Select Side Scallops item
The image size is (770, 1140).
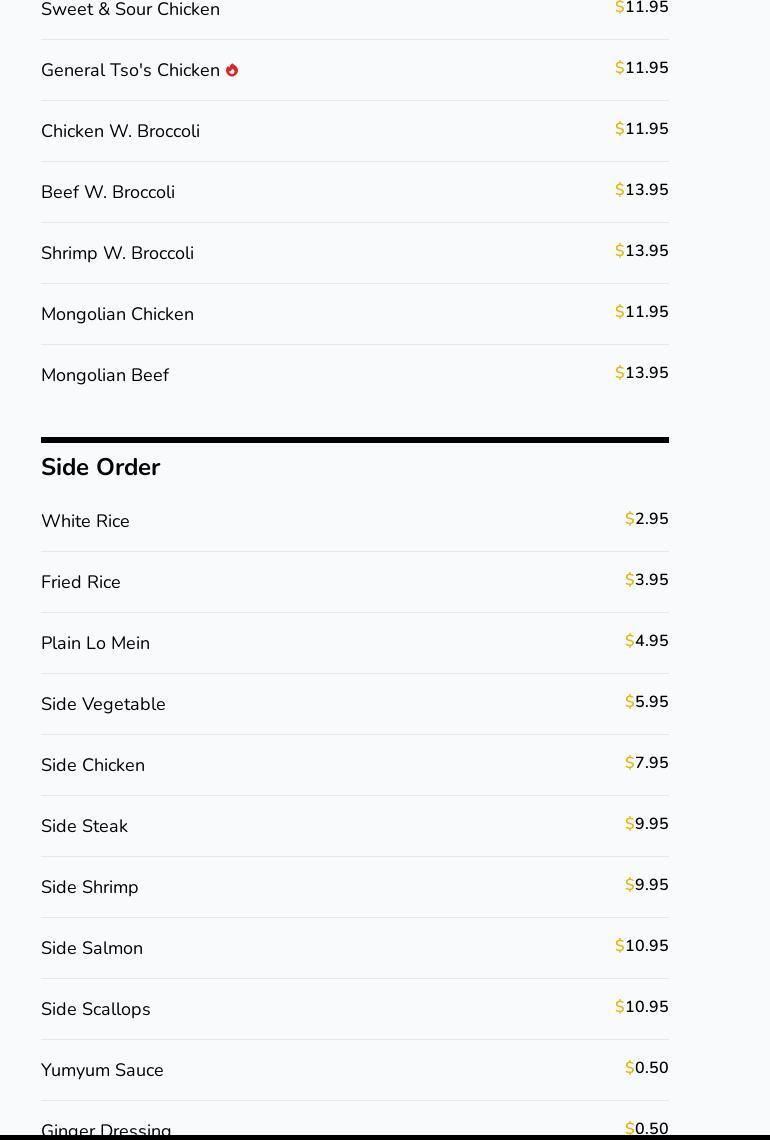tap(355, 1009)
